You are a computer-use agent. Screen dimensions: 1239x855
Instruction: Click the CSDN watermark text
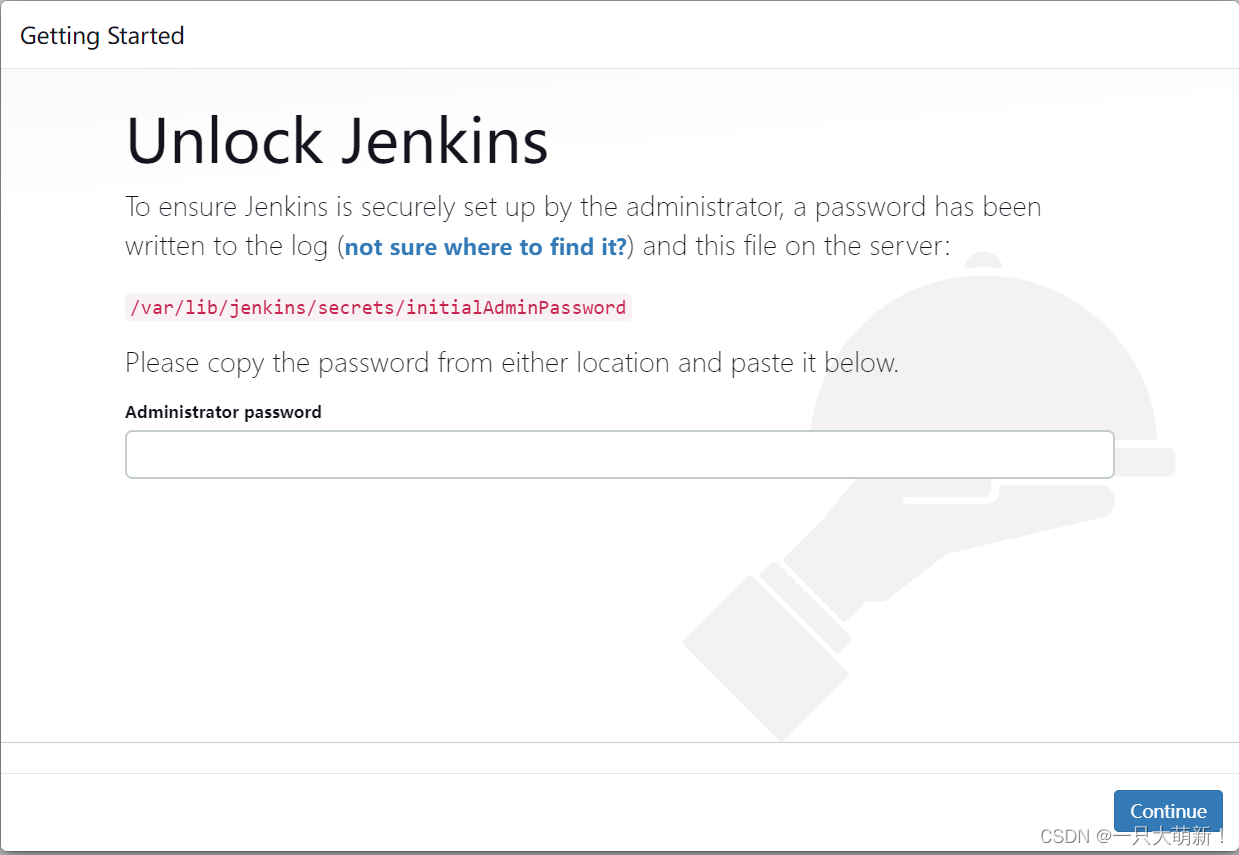(1135, 836)
